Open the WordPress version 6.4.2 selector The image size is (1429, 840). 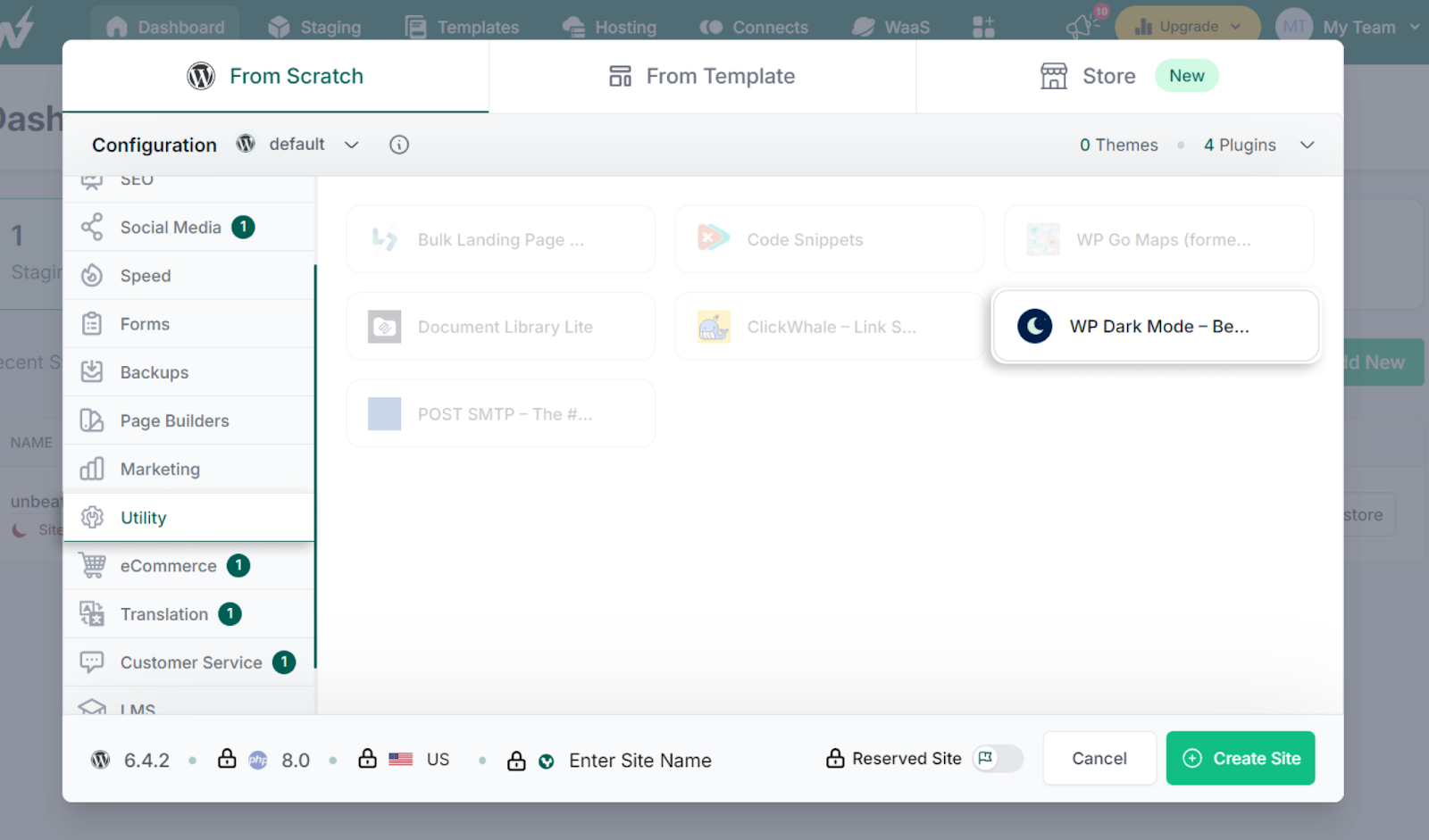click(x=130, y=761)
